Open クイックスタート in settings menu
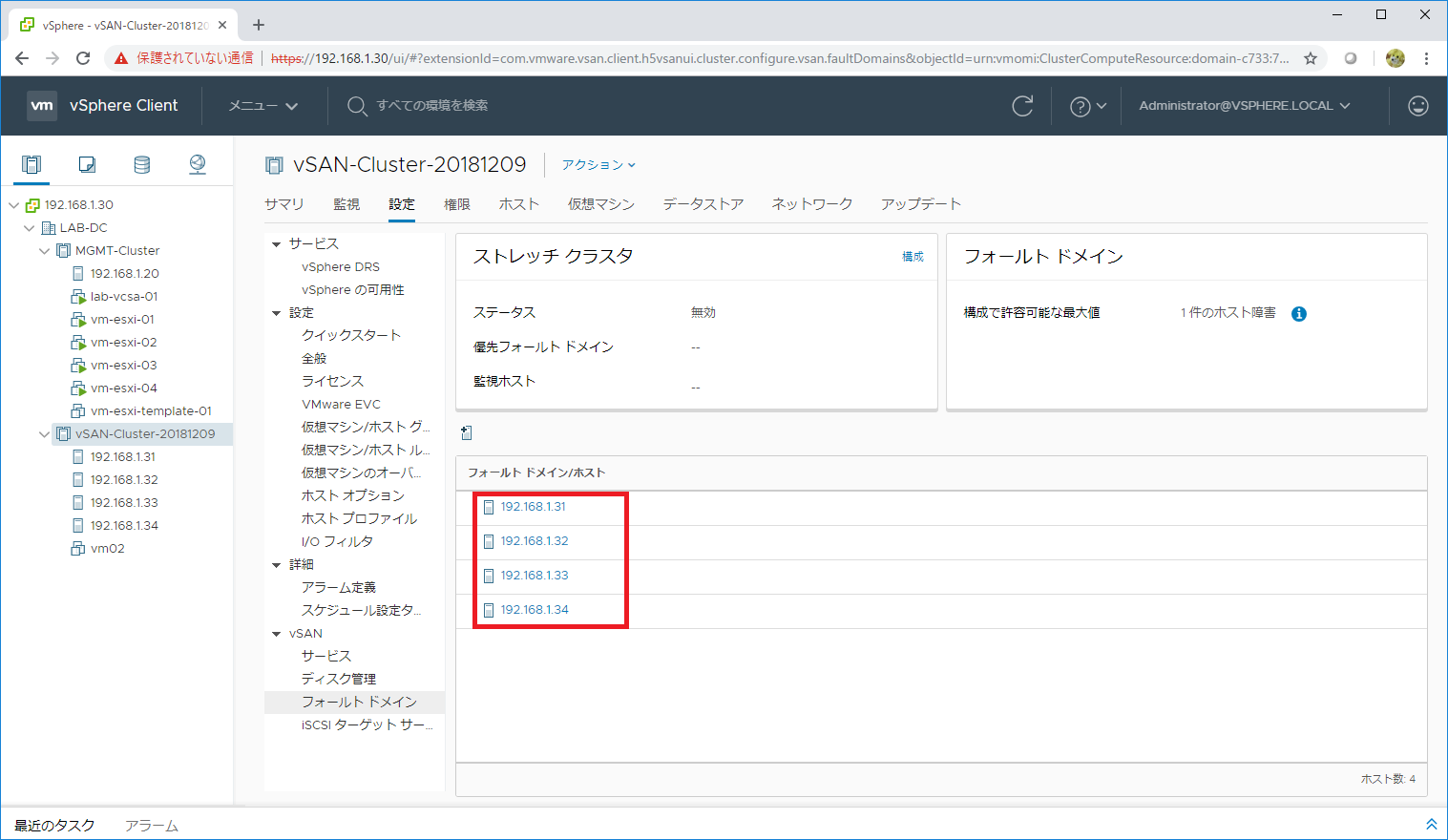Viewport: 1448px width, 840px height. [x=351, y=336]
